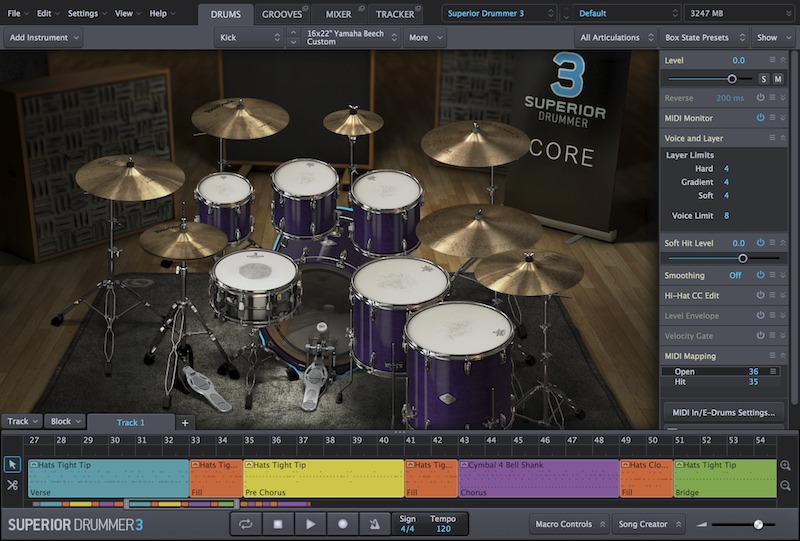Open the Smoothing options menu icon
Viewport: 800px width, 541px height.
point(772,275)
